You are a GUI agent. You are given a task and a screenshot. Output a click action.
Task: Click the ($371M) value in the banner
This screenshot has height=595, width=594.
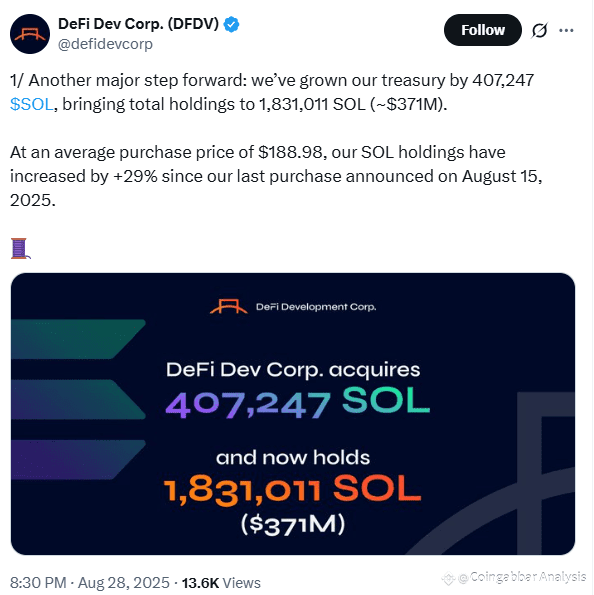293,524
